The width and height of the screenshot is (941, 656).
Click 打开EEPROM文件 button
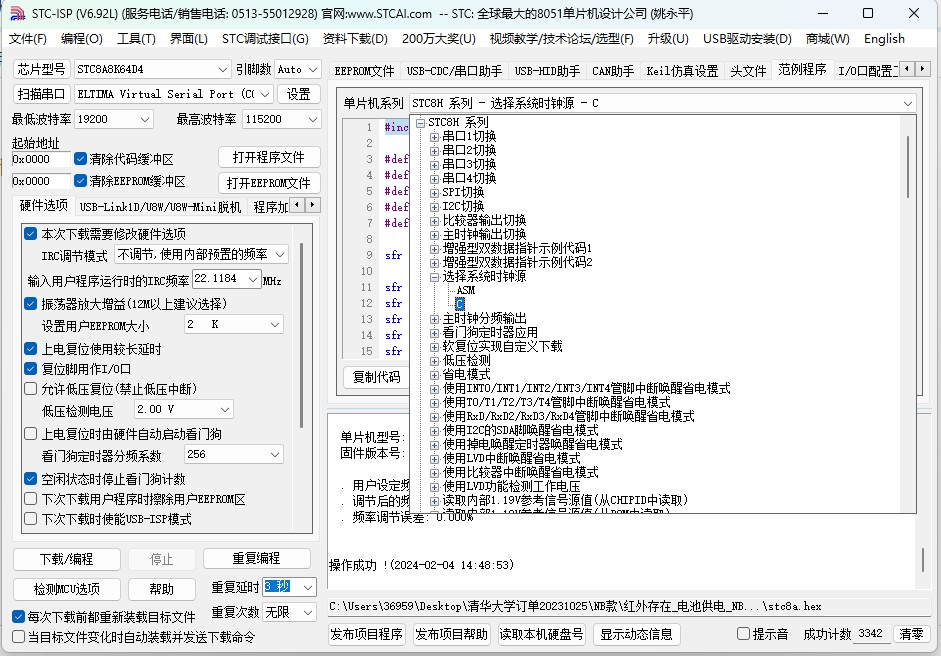coord(269,182)
